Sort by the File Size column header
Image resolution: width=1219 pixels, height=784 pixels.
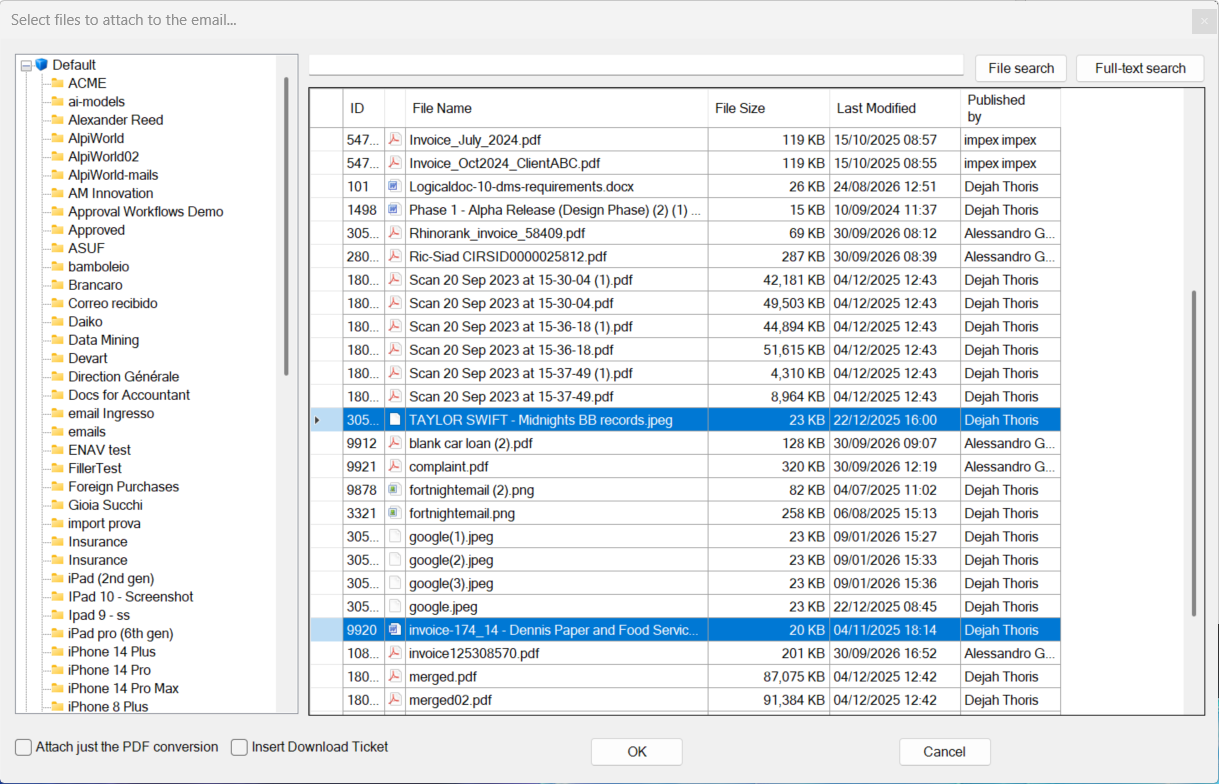[x=770, y=108]
